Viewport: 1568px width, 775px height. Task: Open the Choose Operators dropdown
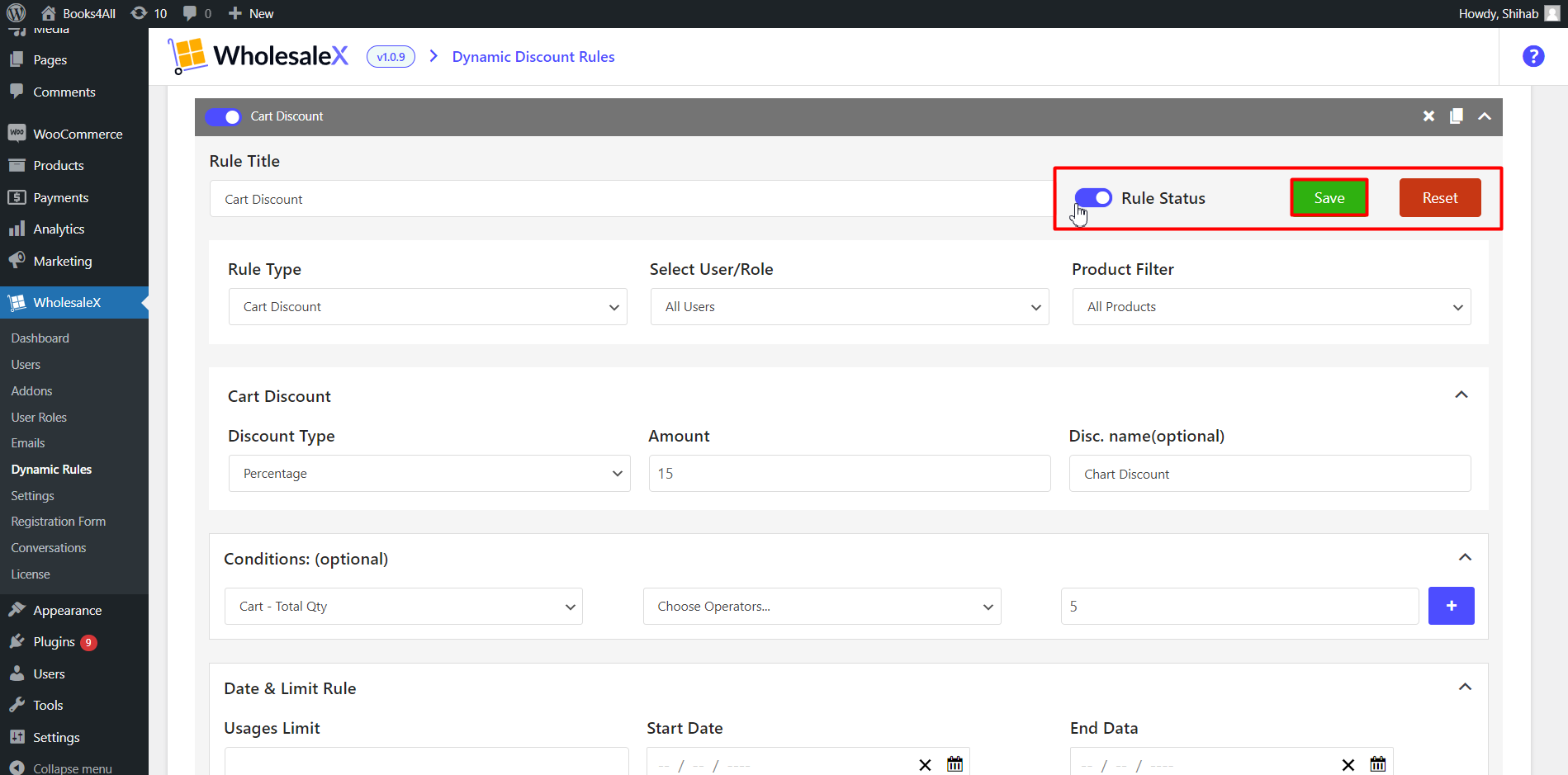(x=822, y=607)
